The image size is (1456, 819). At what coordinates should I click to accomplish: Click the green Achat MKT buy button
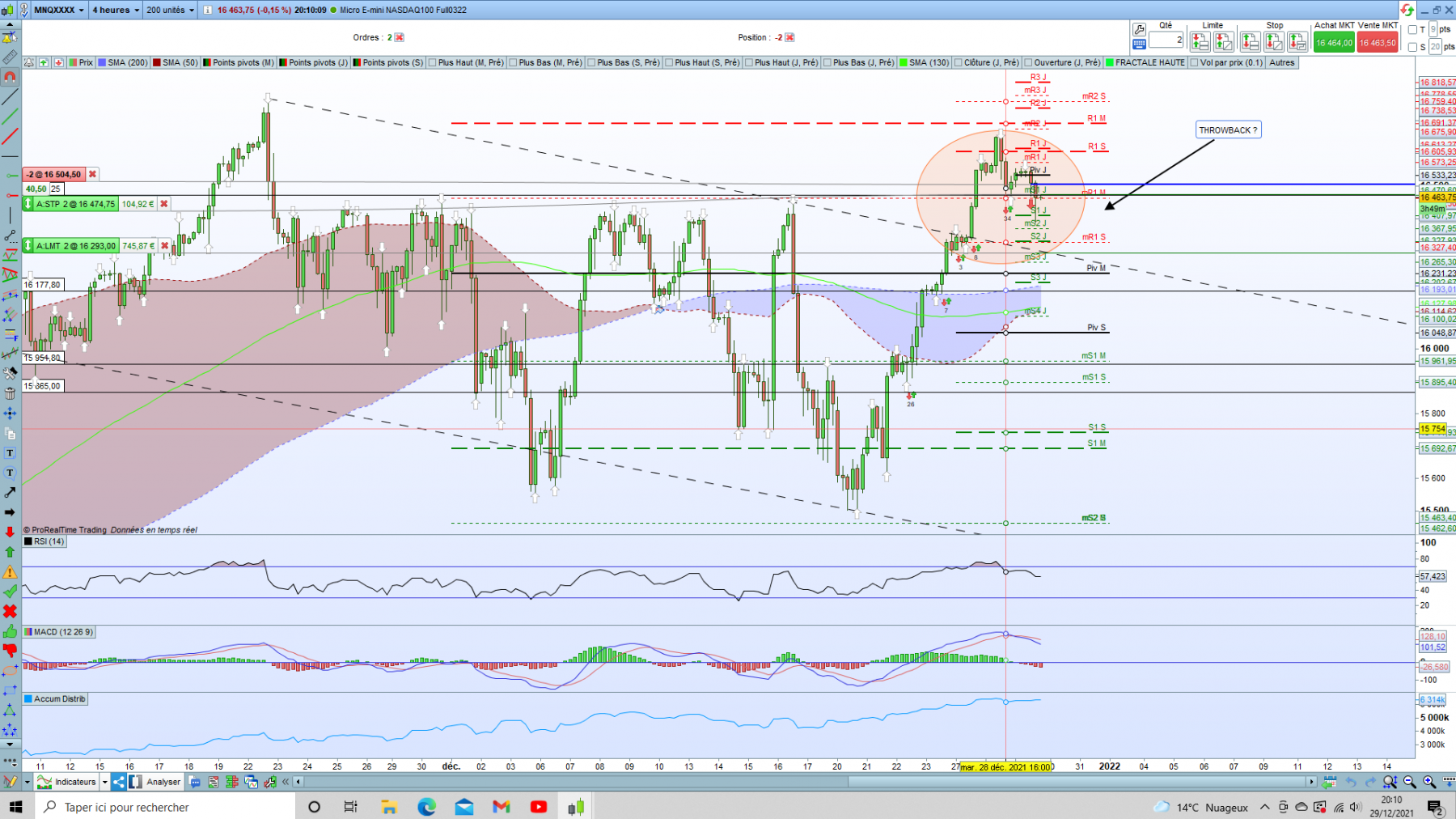pos(1334,43)
